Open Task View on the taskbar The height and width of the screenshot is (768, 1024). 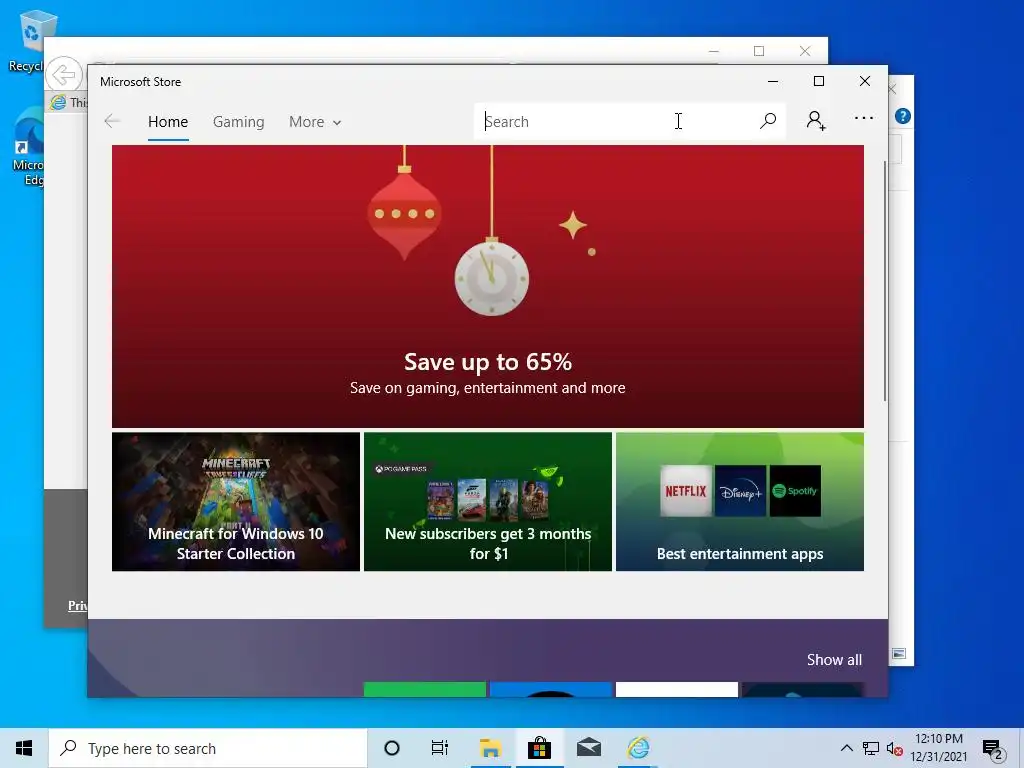click(x=440, y=748)
